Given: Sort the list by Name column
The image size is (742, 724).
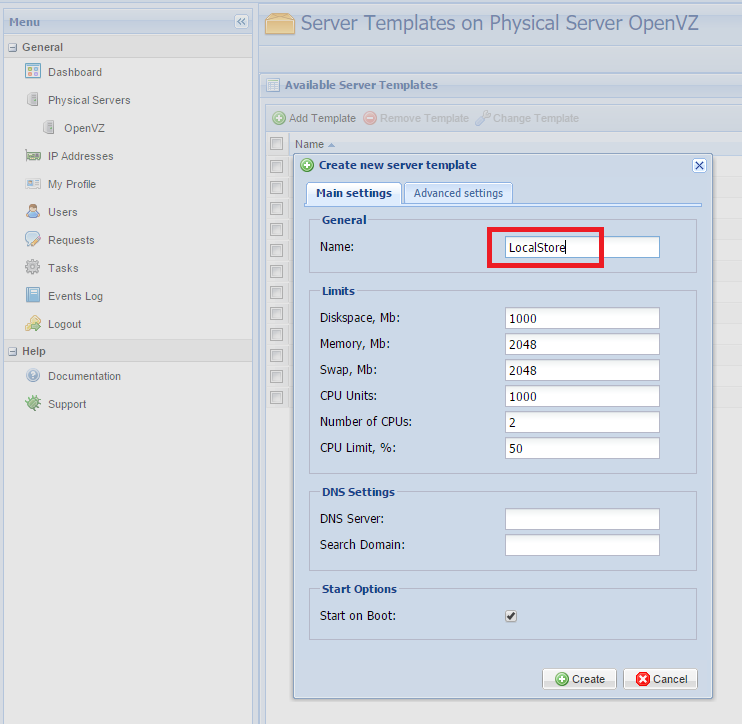Looking at the screenshot, I should tap(315, 144).
